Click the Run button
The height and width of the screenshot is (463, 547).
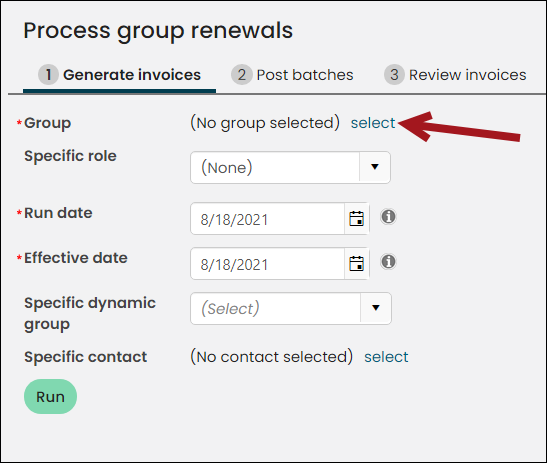51,397
